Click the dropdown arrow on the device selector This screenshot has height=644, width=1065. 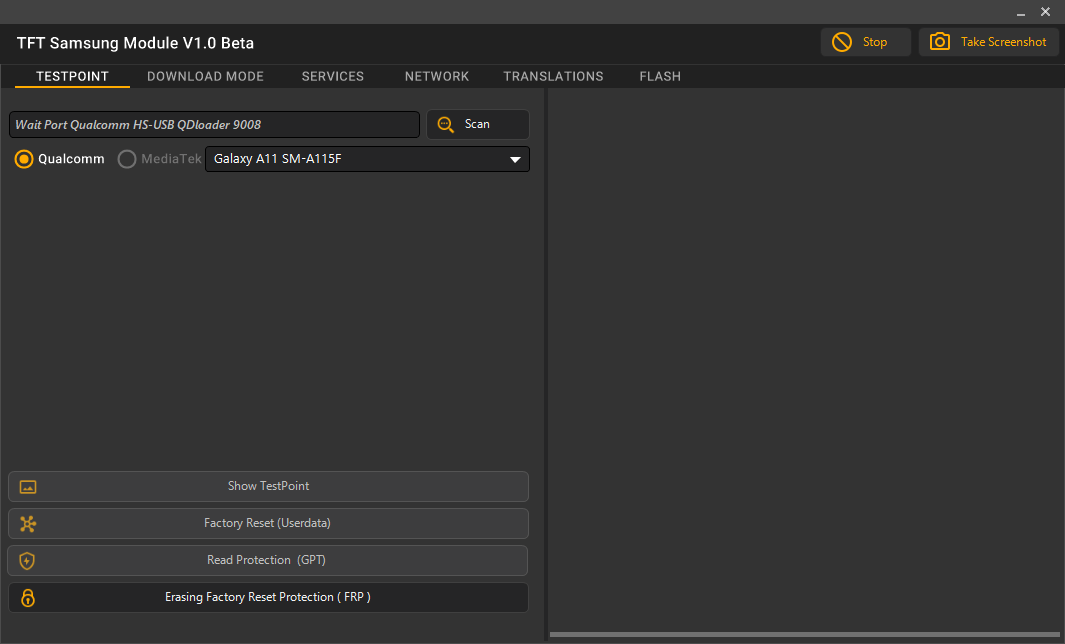(515, 159)
